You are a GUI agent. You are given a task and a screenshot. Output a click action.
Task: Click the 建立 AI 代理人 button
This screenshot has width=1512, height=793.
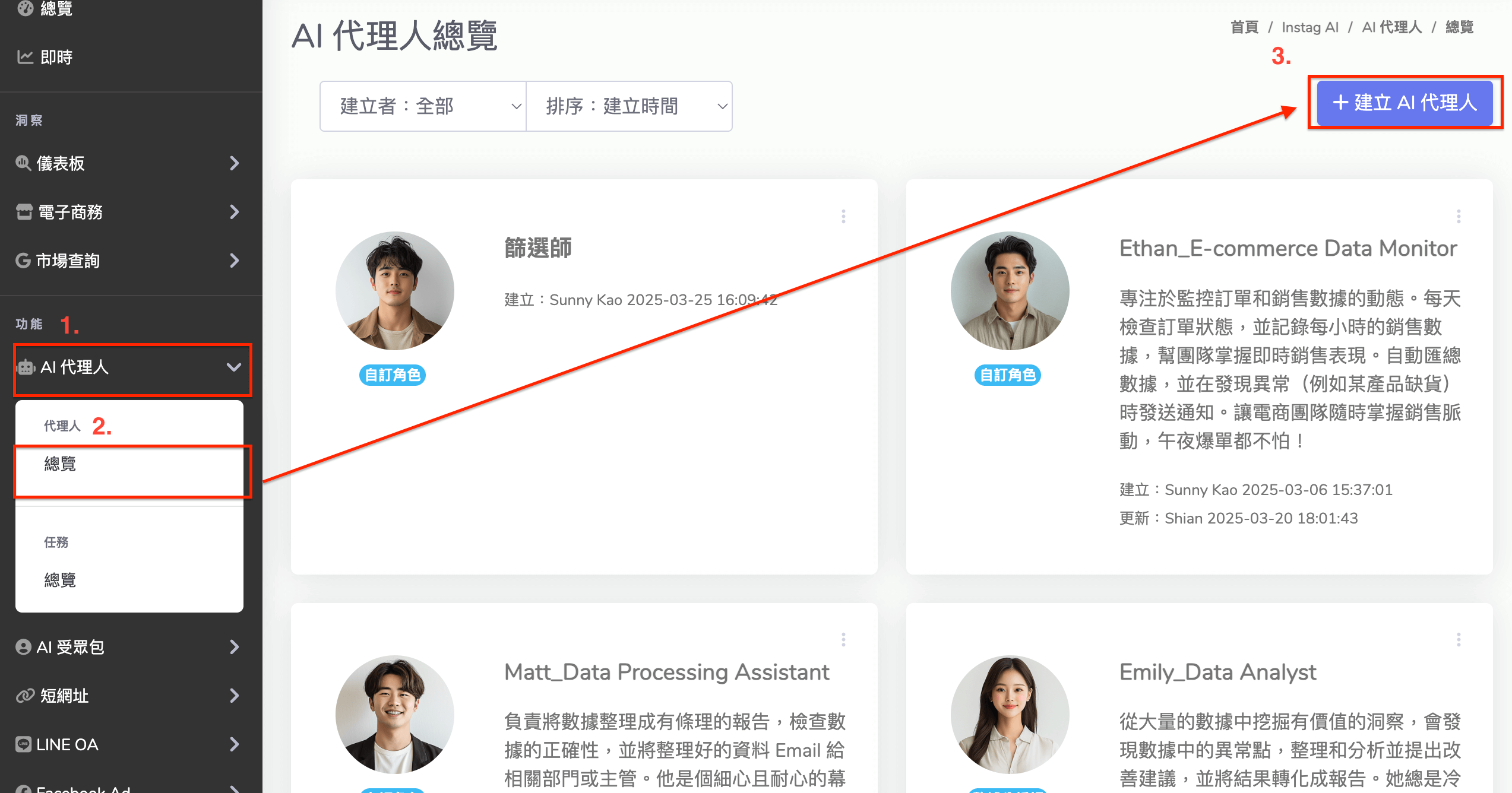point(1405,103)
